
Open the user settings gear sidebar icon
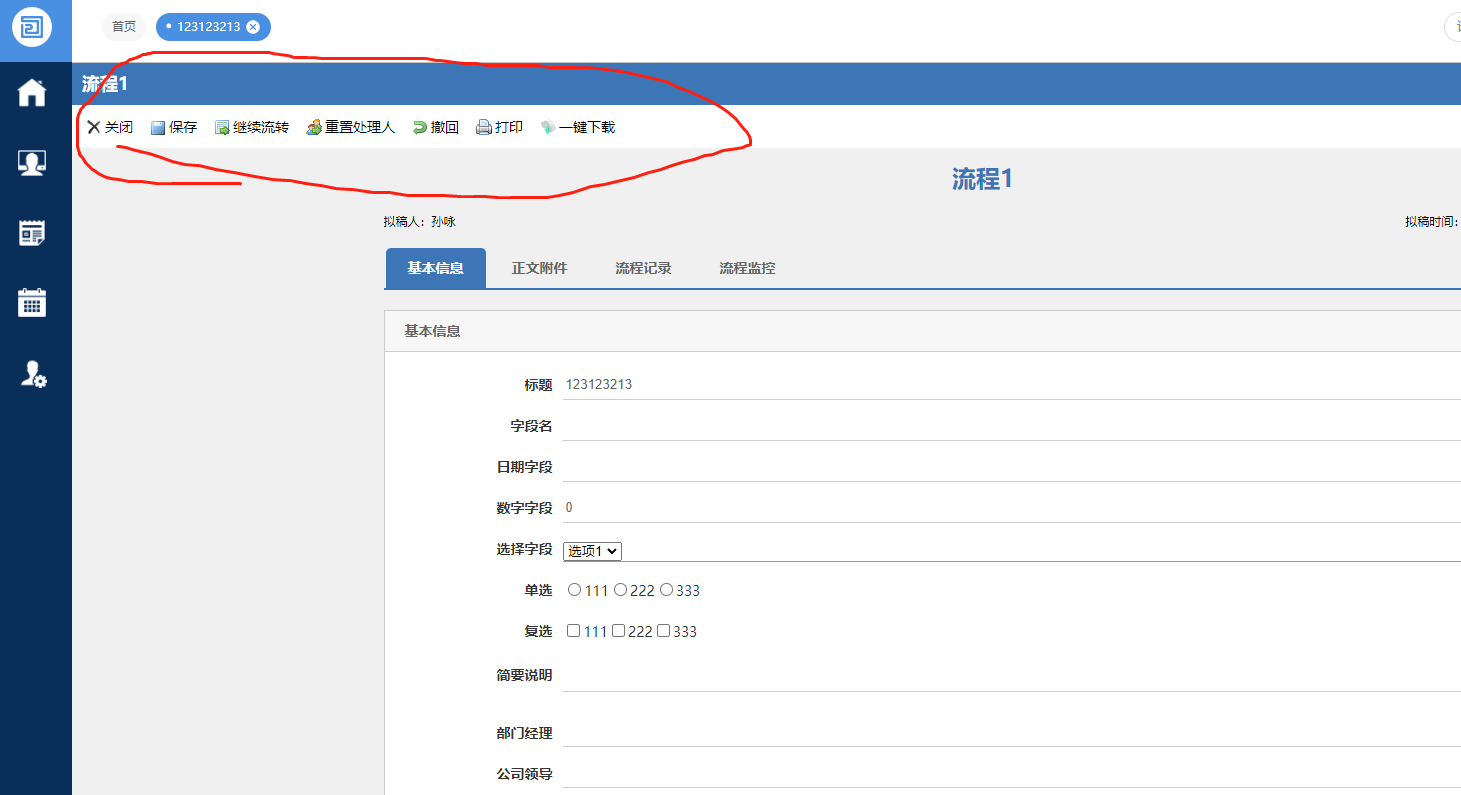click(x=33, y=374)
